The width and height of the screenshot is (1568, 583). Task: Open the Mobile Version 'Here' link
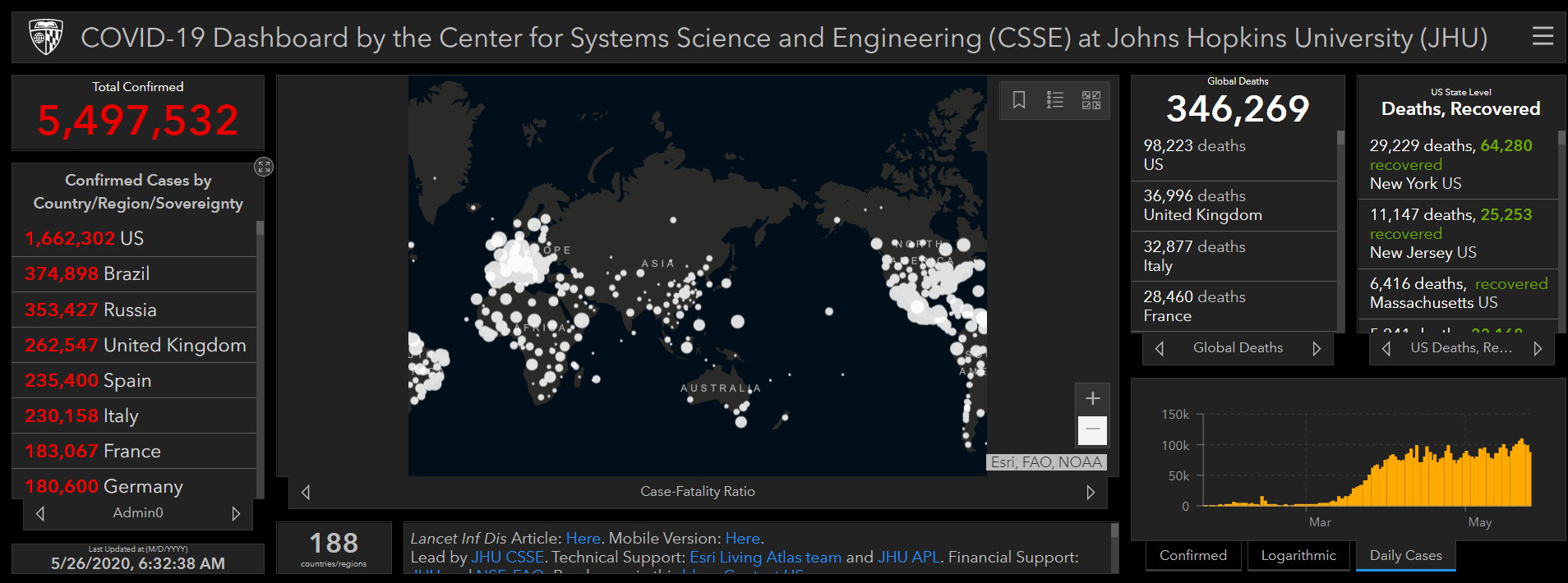click(743, 538)
